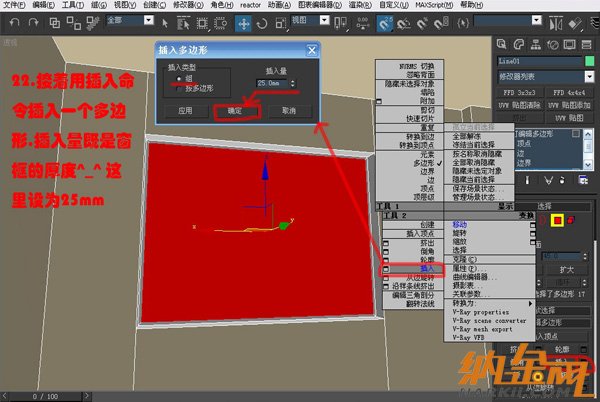The width and height of the screenshot is (600, 402).
Task: Toggle the 2.5D Snaps magnet icon
Action: click(385, 24)
